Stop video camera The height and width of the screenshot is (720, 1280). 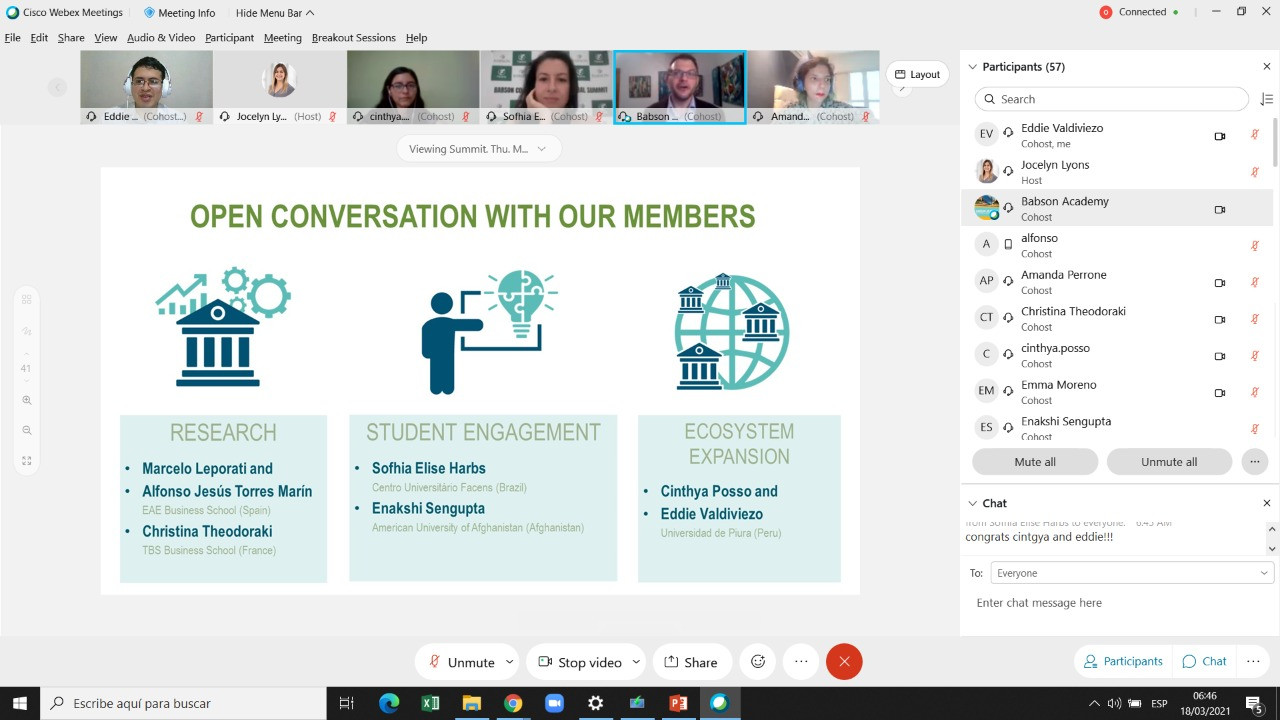point(580,662)
